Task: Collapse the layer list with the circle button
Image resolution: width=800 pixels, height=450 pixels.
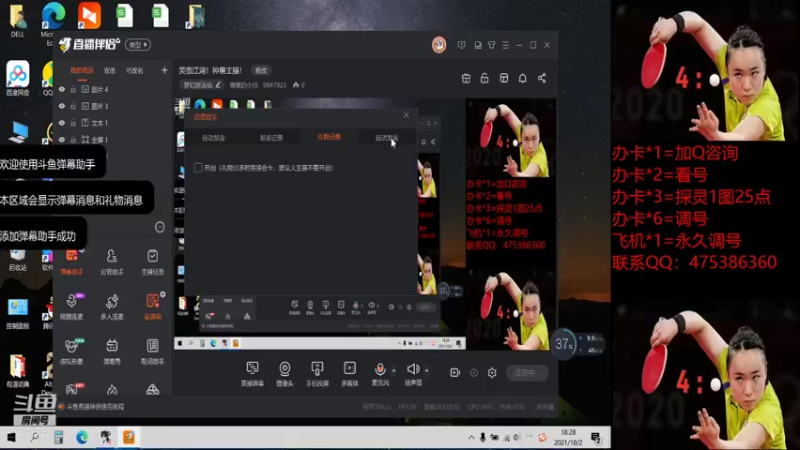Action: coord(160,227)
